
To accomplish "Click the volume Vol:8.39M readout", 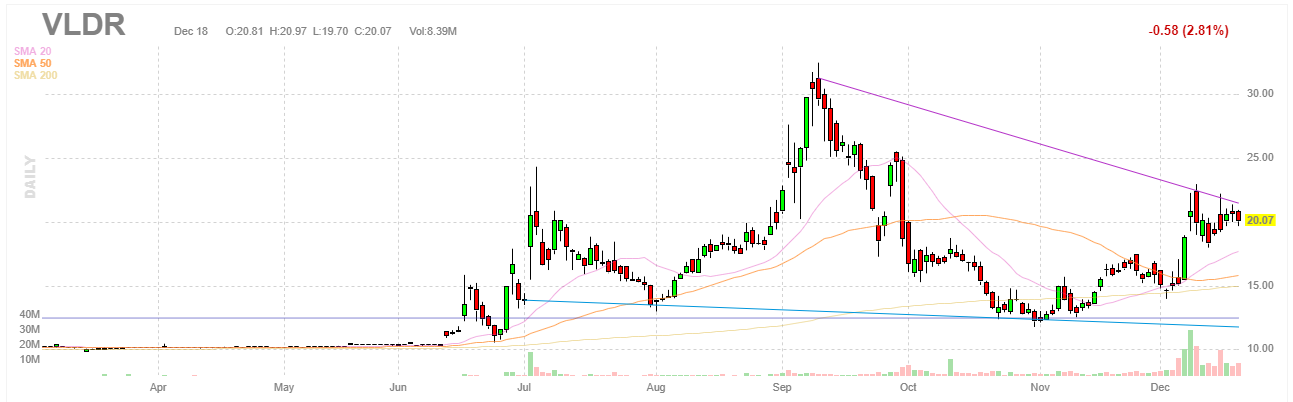I will click(433, 32).
